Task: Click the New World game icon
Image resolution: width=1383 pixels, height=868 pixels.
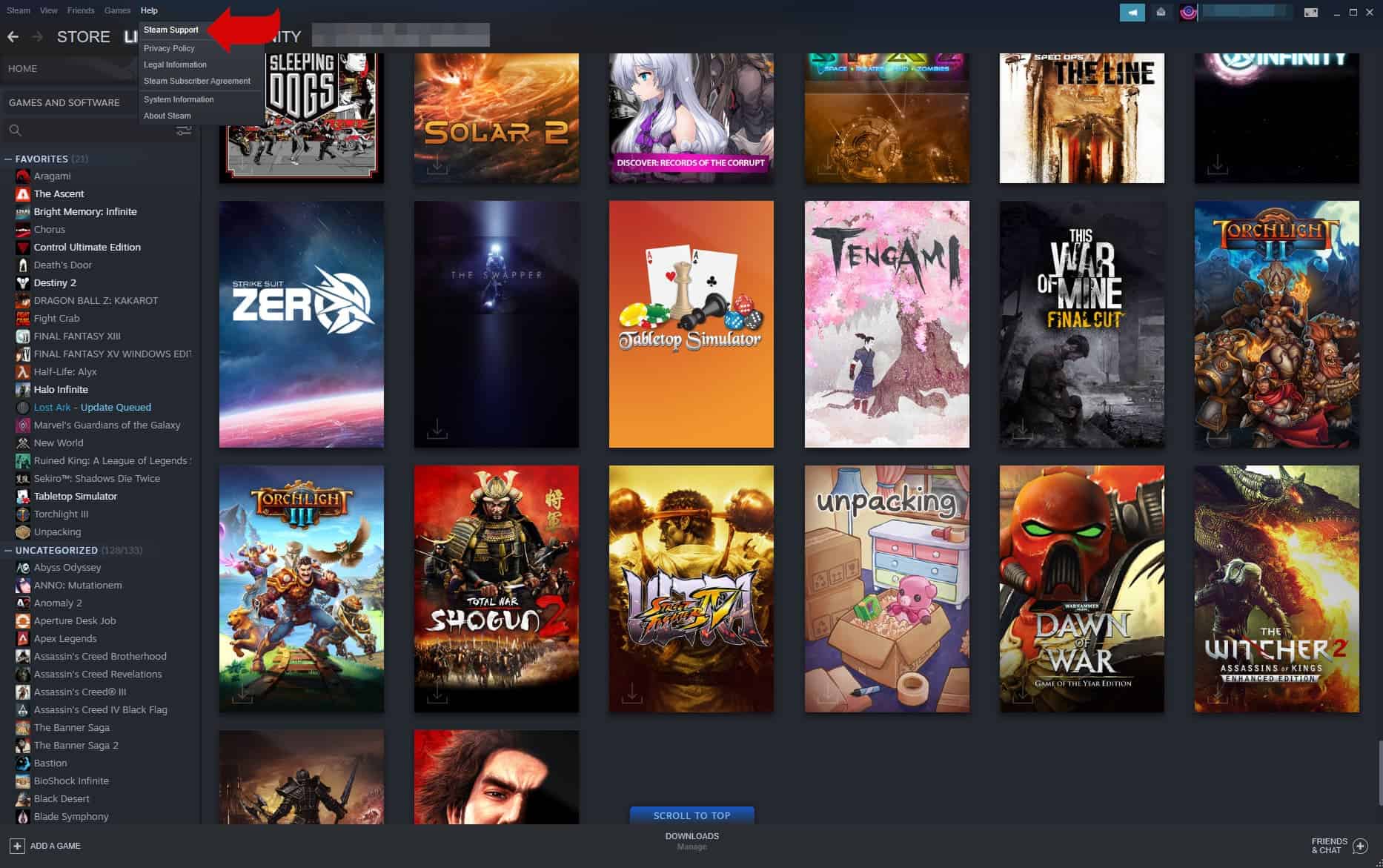Action: click(23, 443)
